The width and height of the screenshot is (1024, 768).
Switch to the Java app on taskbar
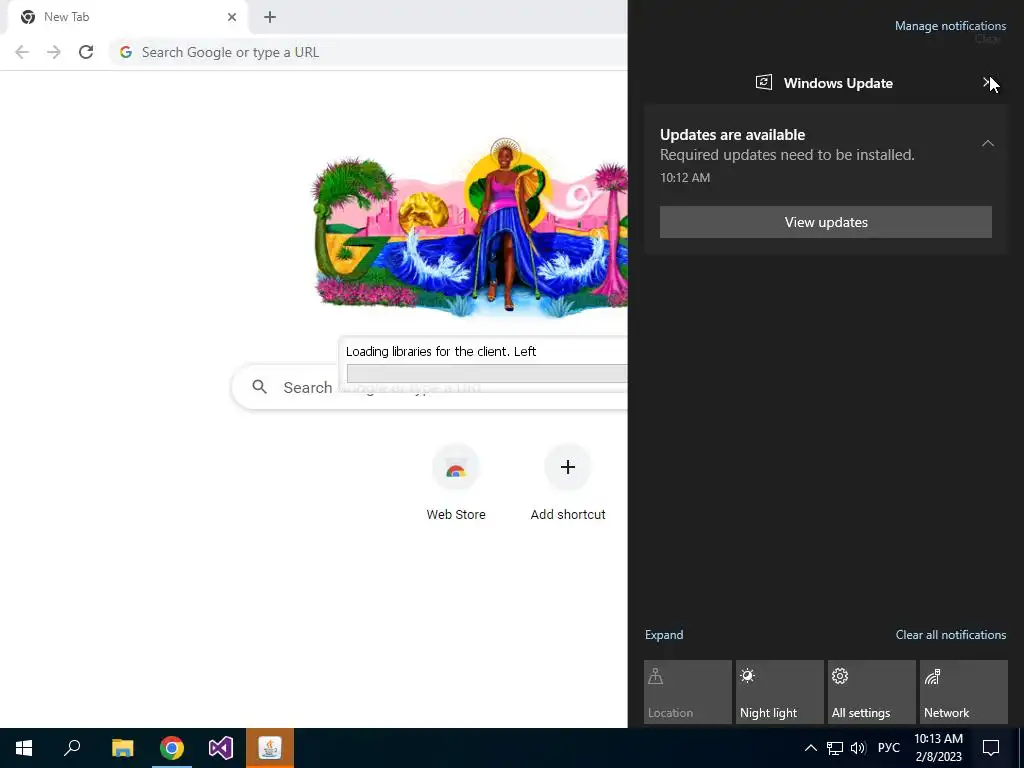[x=270, y=748]
